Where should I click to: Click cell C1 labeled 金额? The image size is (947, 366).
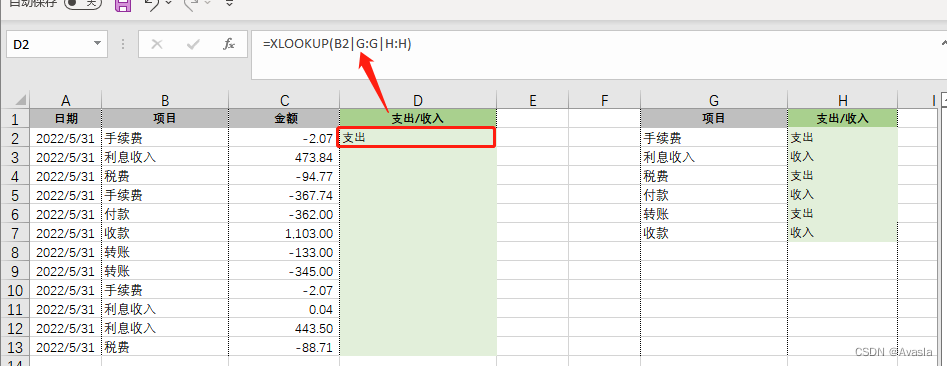coord(284,118)
